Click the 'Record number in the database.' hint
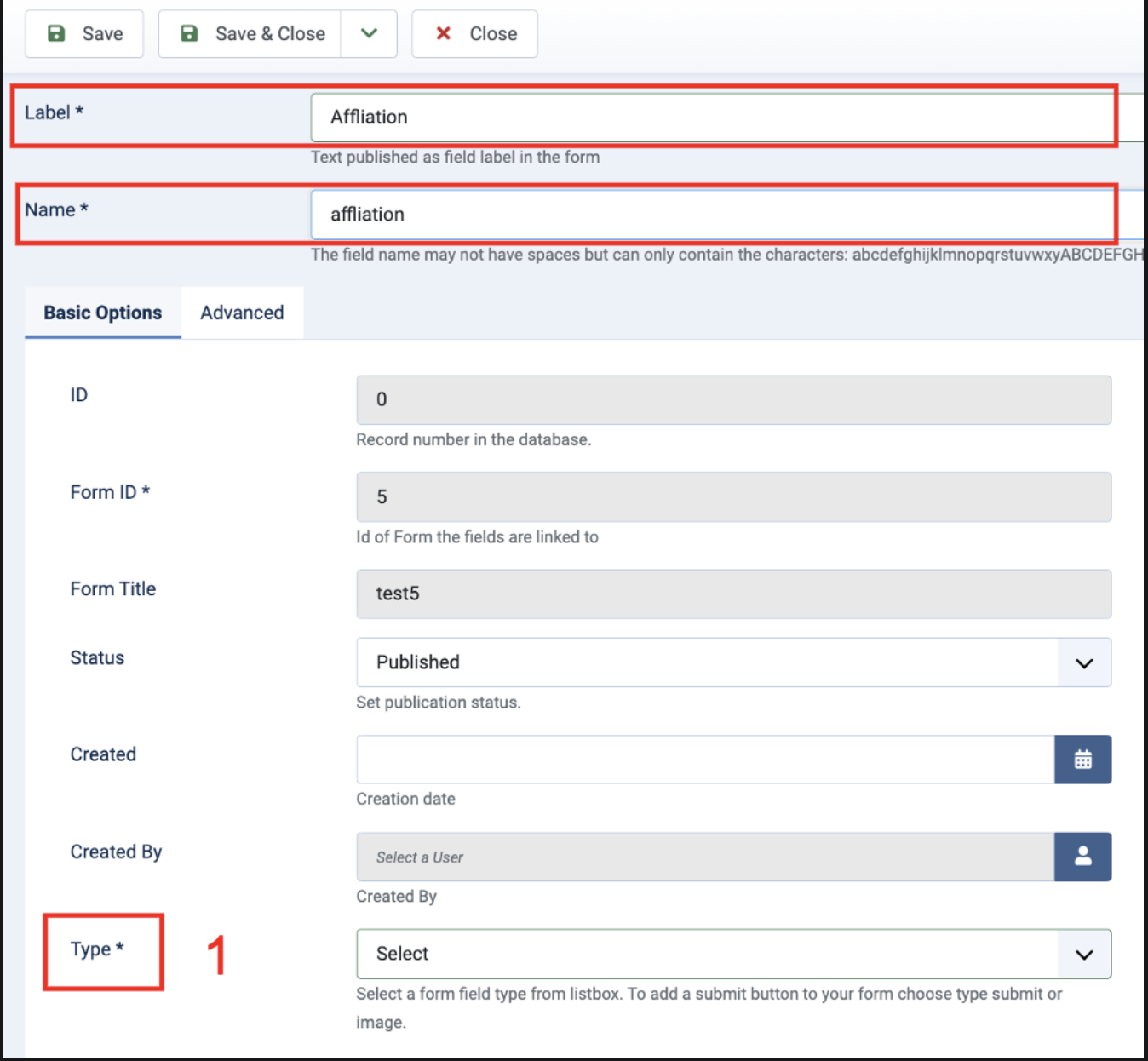 [474, 439]
